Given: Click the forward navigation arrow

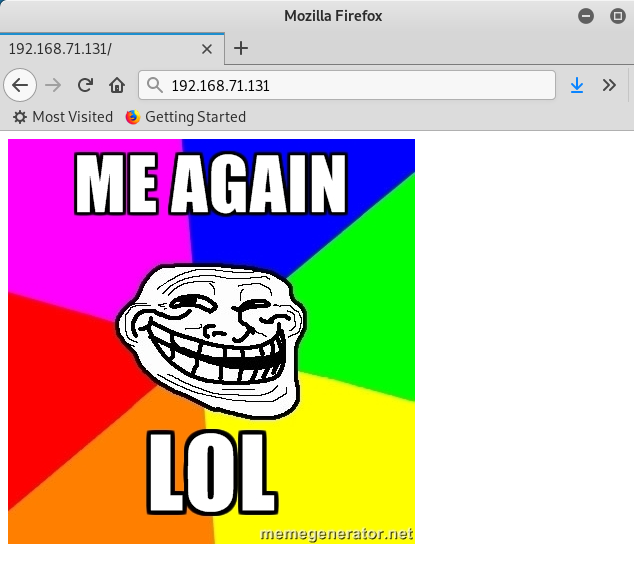Looking at the screenshot, I should [53, 85].
